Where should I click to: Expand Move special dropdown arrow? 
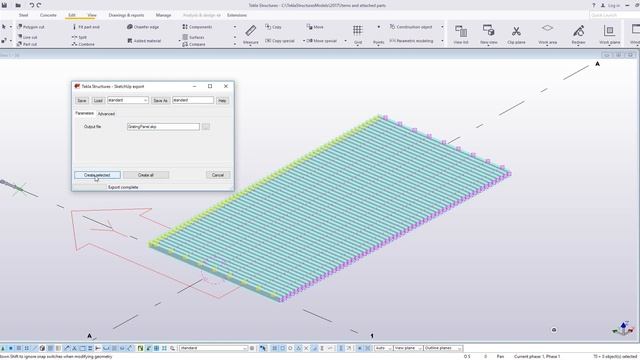click(x=345, y=41)
